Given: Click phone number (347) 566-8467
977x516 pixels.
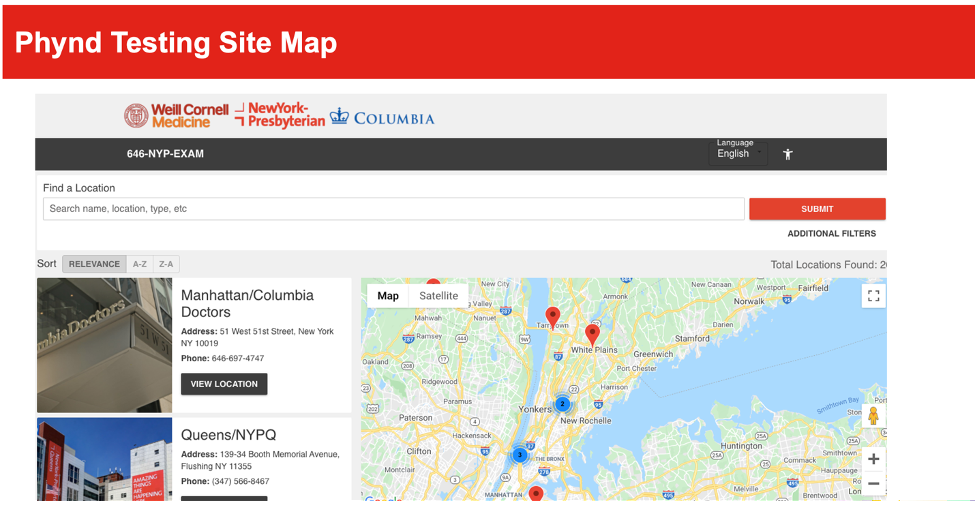Looking at the screenshot, I should point(241,481).
